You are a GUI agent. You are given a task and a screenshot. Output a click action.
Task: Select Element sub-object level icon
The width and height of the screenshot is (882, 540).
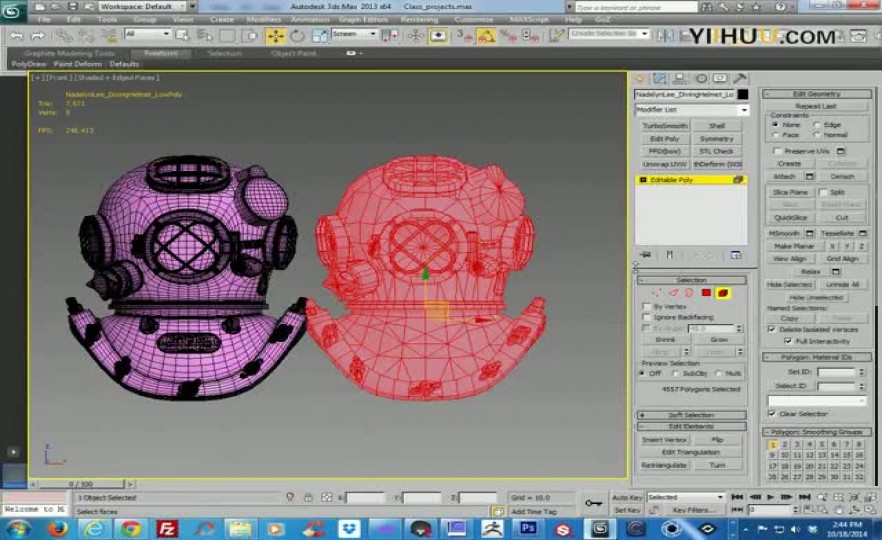(x=723, y=292)
